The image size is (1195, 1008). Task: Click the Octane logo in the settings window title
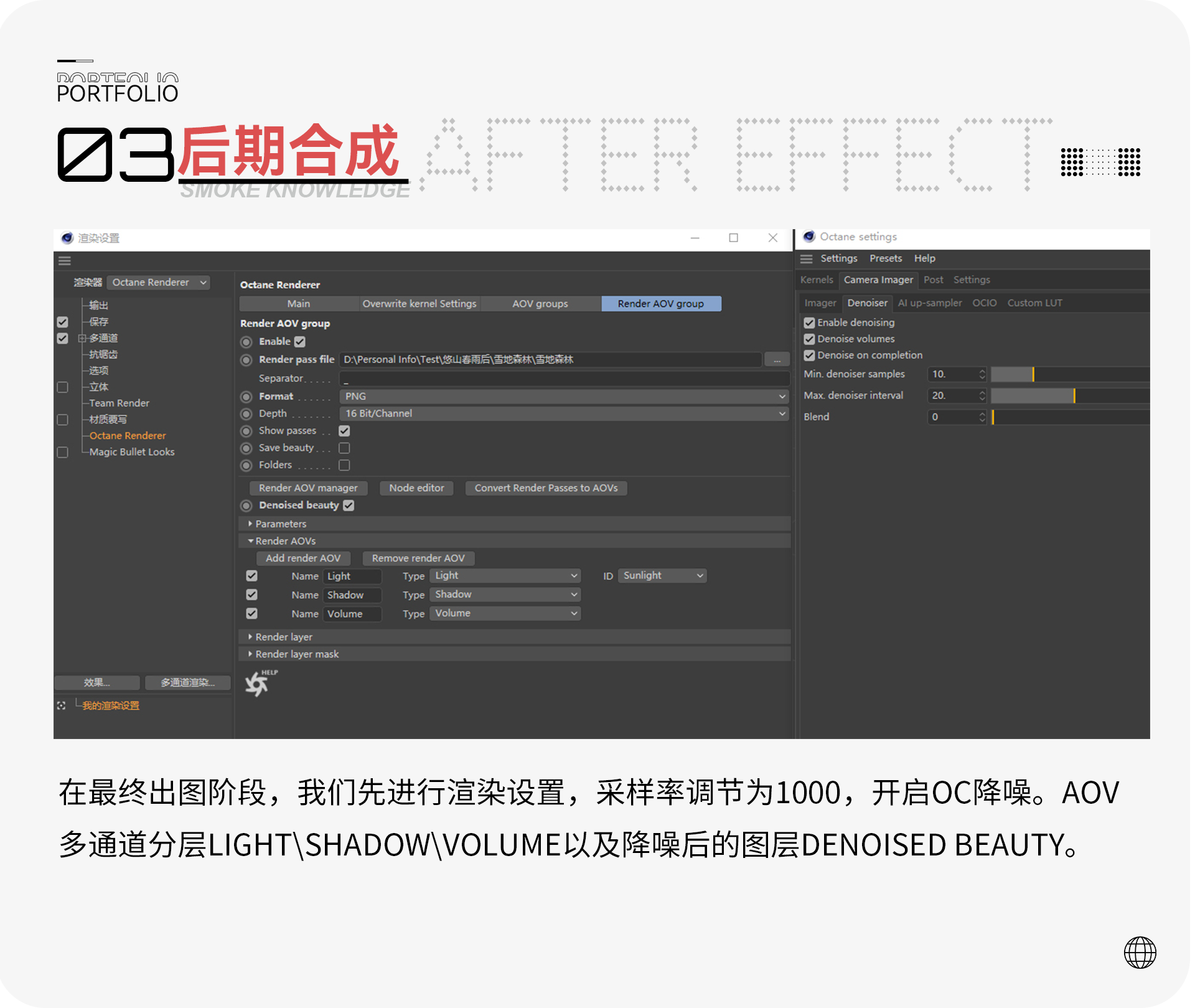pyautogui.click(x=809, y=237)
